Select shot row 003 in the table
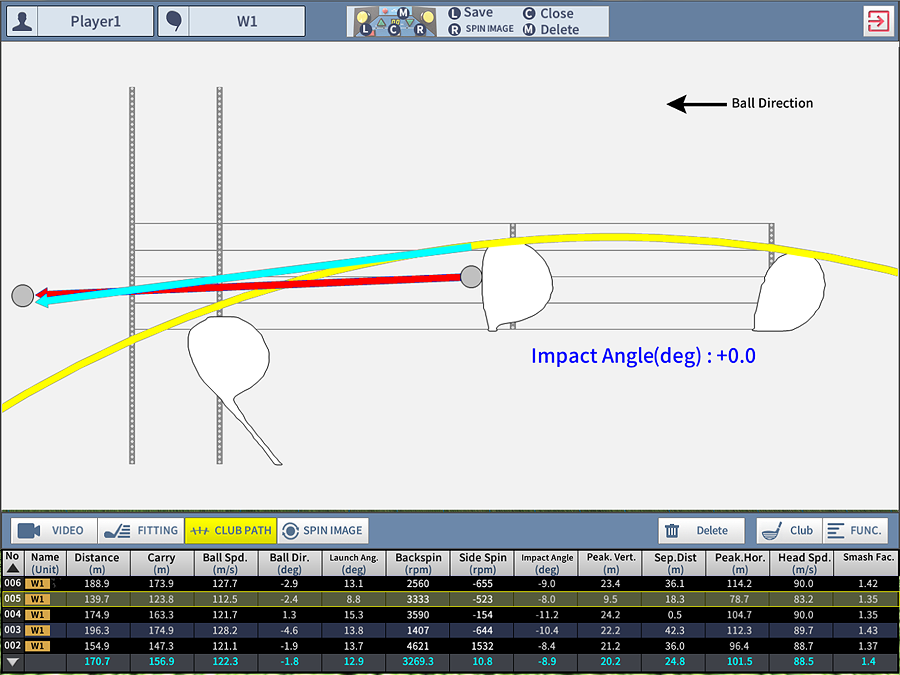The height and width of the screenshot is (675, 900). [450, 630]
